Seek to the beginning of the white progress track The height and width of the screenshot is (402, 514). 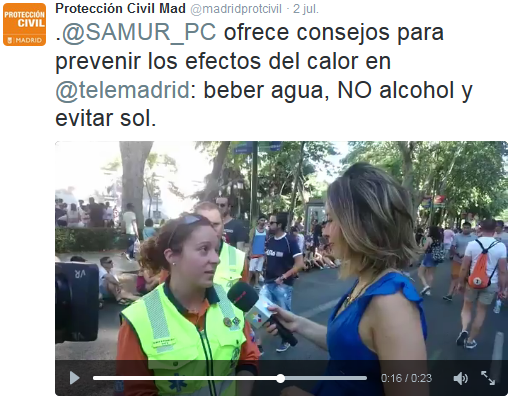pyautogui.click(x=95, y=378)
